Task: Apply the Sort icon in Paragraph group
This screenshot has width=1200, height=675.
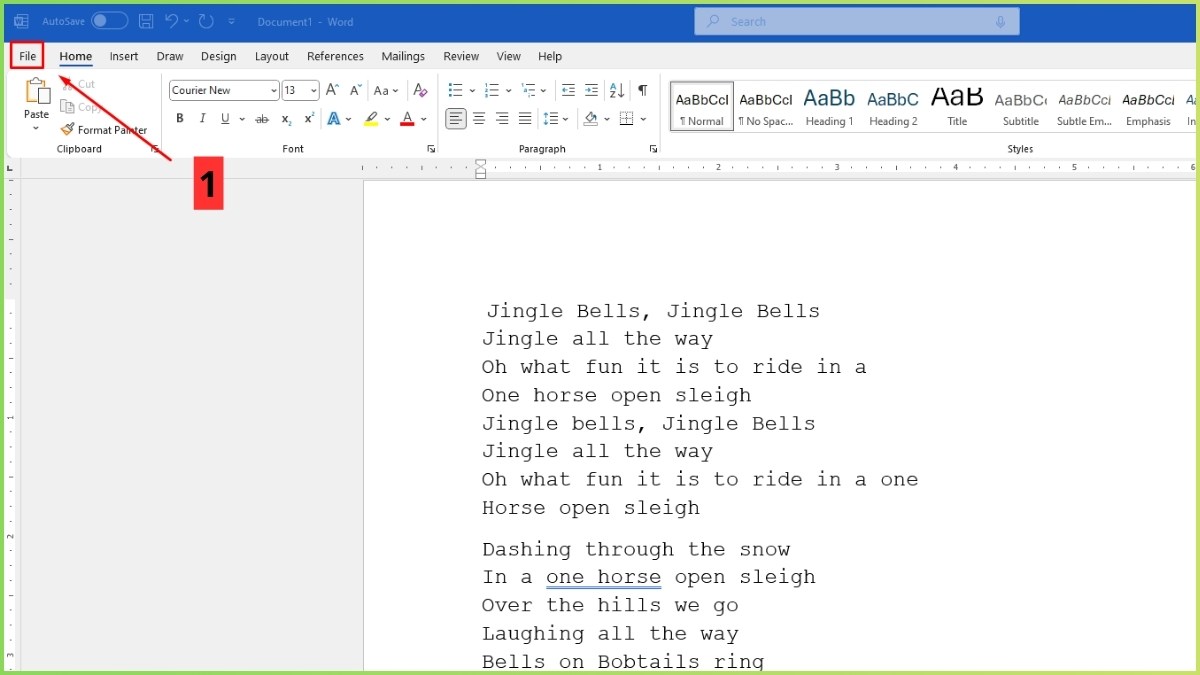Action: (x=617, y=89)
